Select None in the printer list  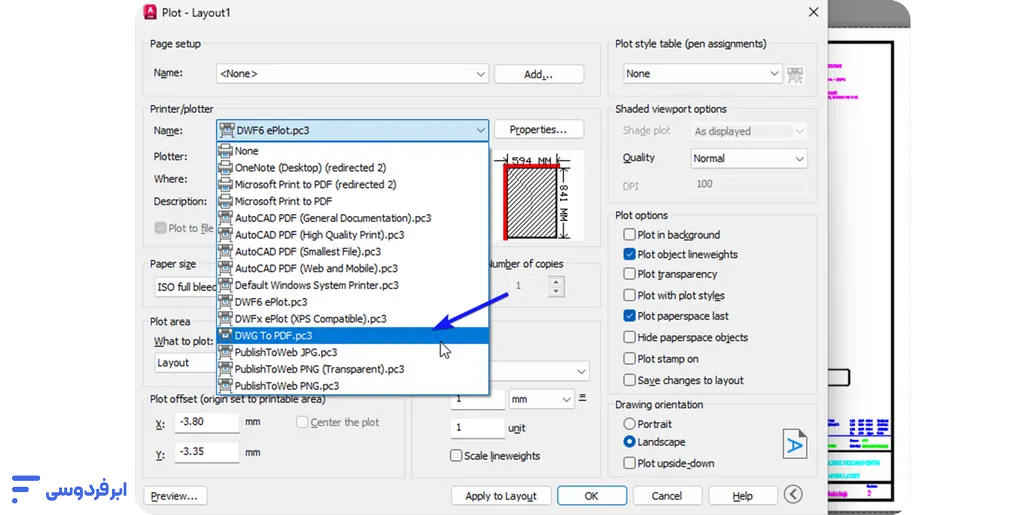353,151
